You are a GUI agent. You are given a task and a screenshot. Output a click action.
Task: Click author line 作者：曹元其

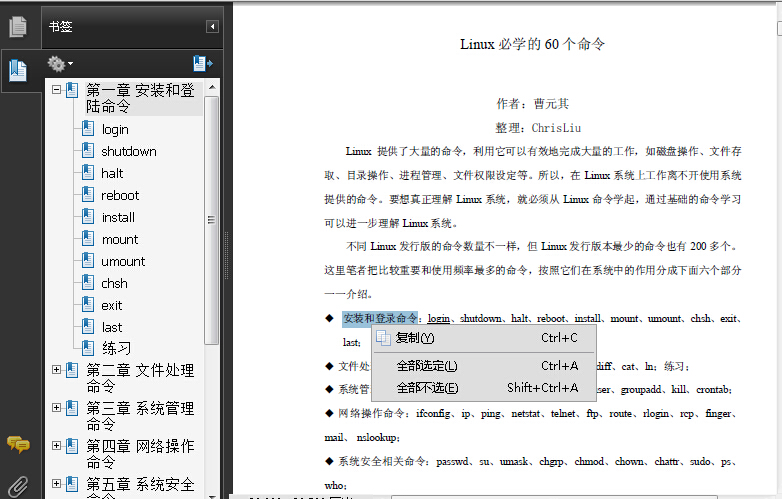pos(532,104)
